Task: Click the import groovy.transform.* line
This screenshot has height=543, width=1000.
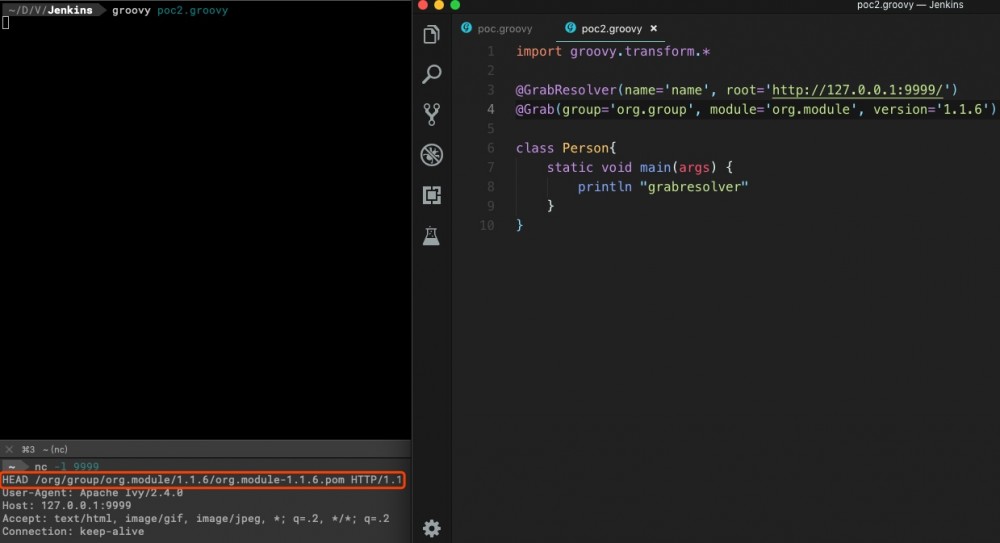Action: (613, 51)
